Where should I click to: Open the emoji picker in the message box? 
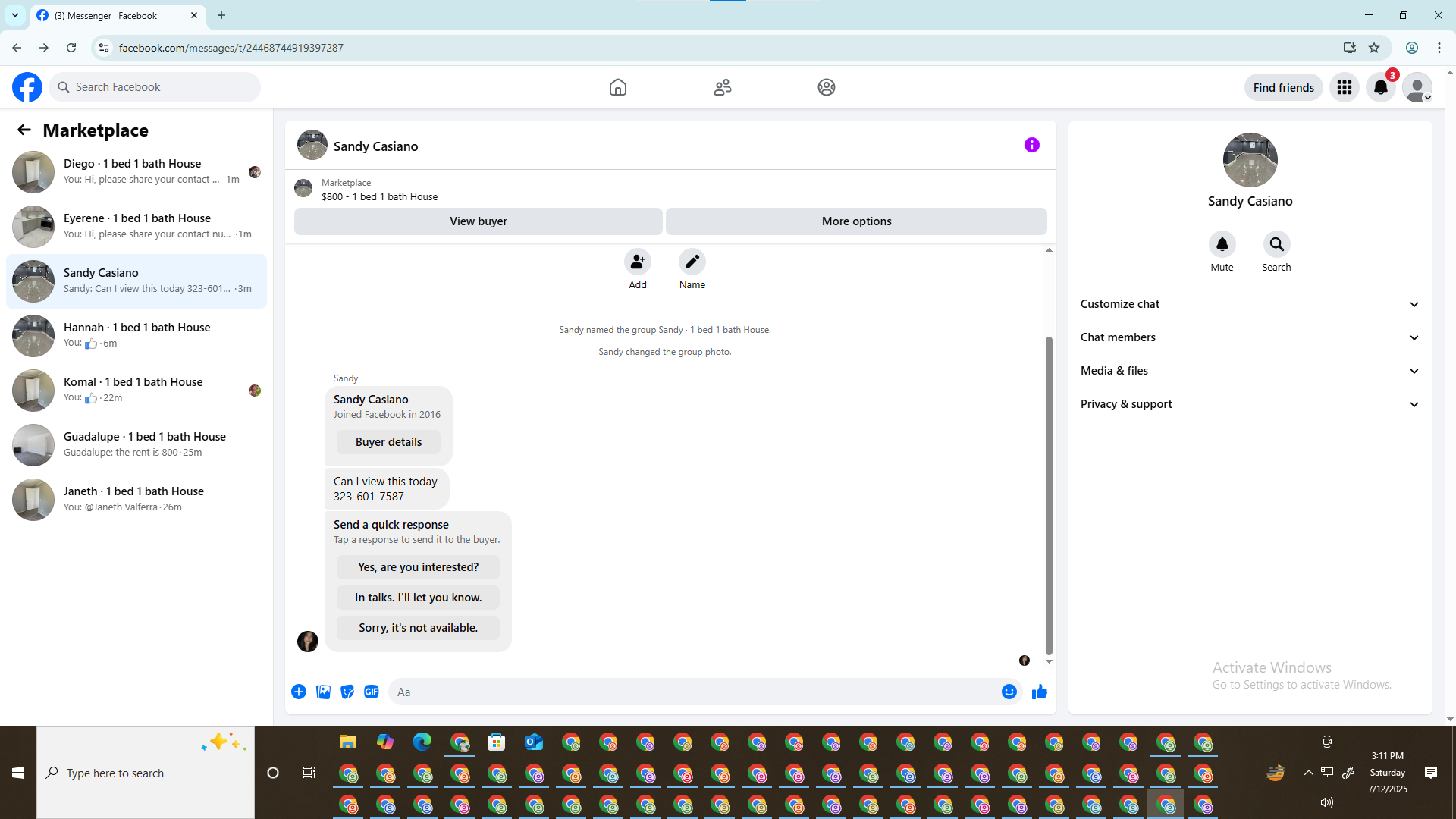click(1009, 692)
